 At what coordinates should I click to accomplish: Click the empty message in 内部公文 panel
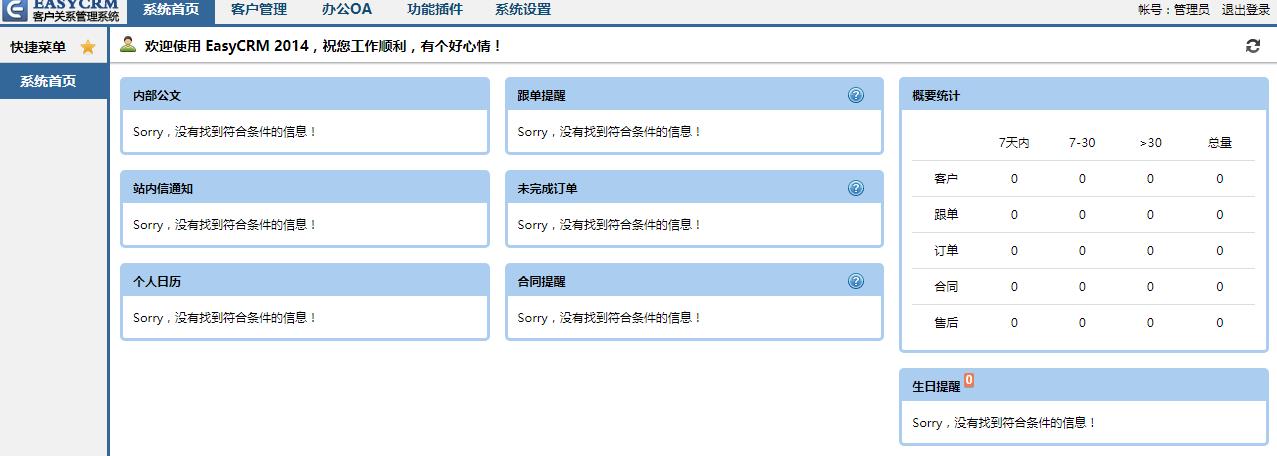225,132
